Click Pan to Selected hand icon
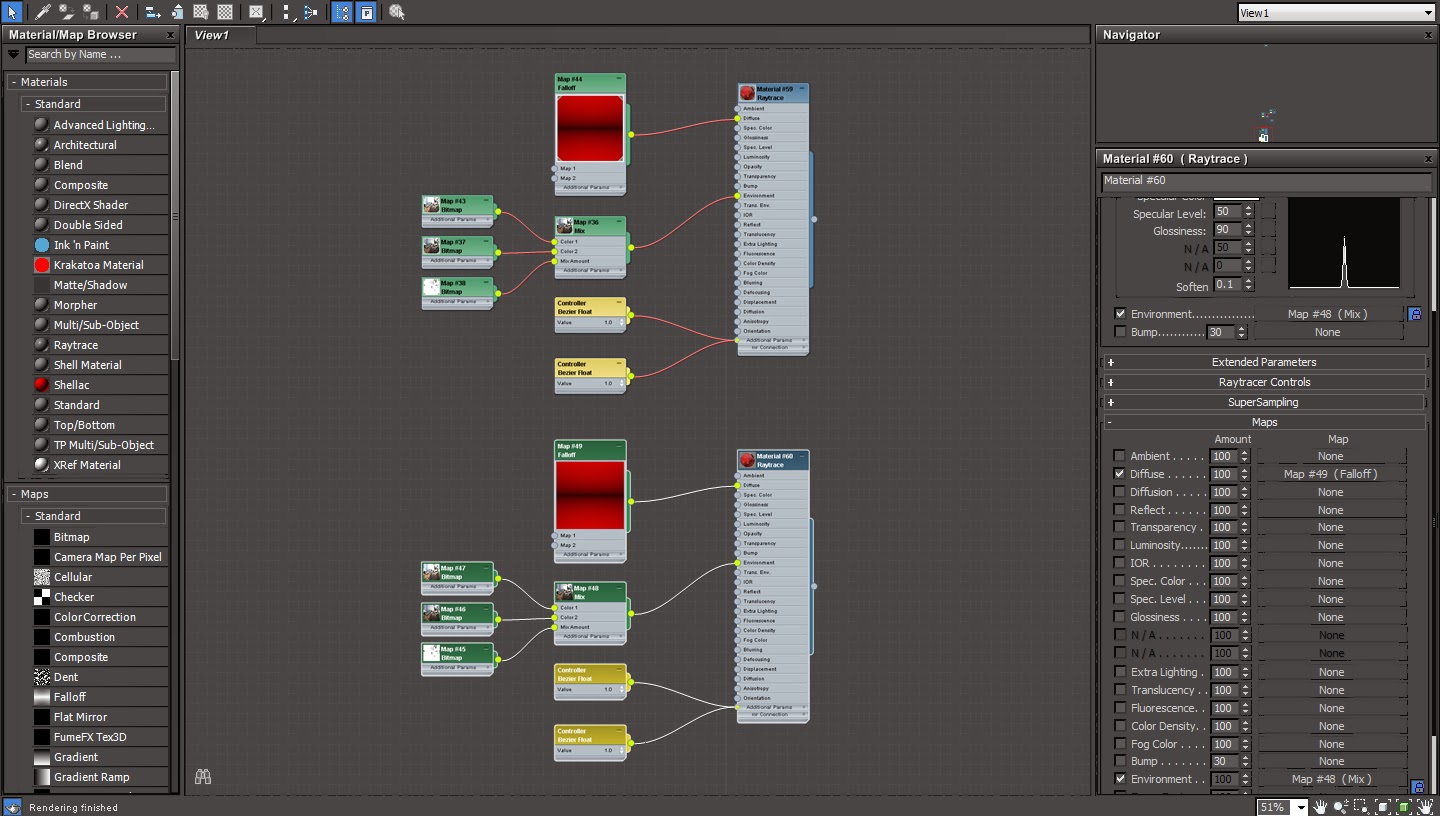The image size is (1440, 816). (1426, 807)
